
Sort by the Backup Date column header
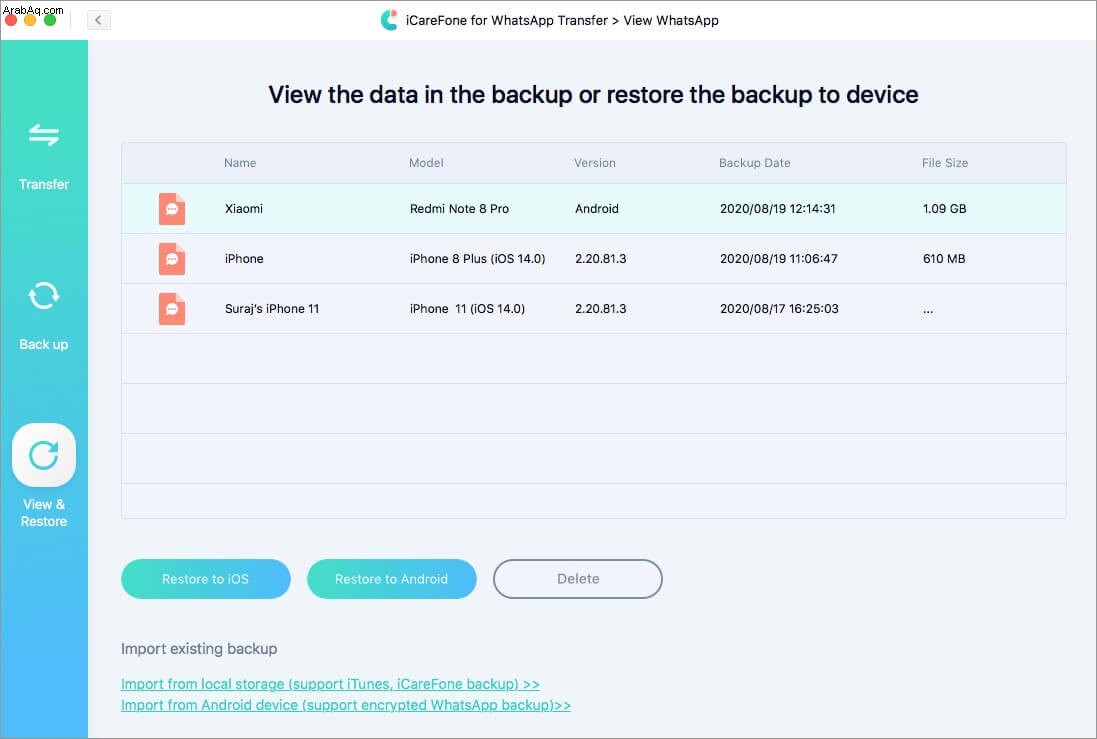[x=754, y=163]
